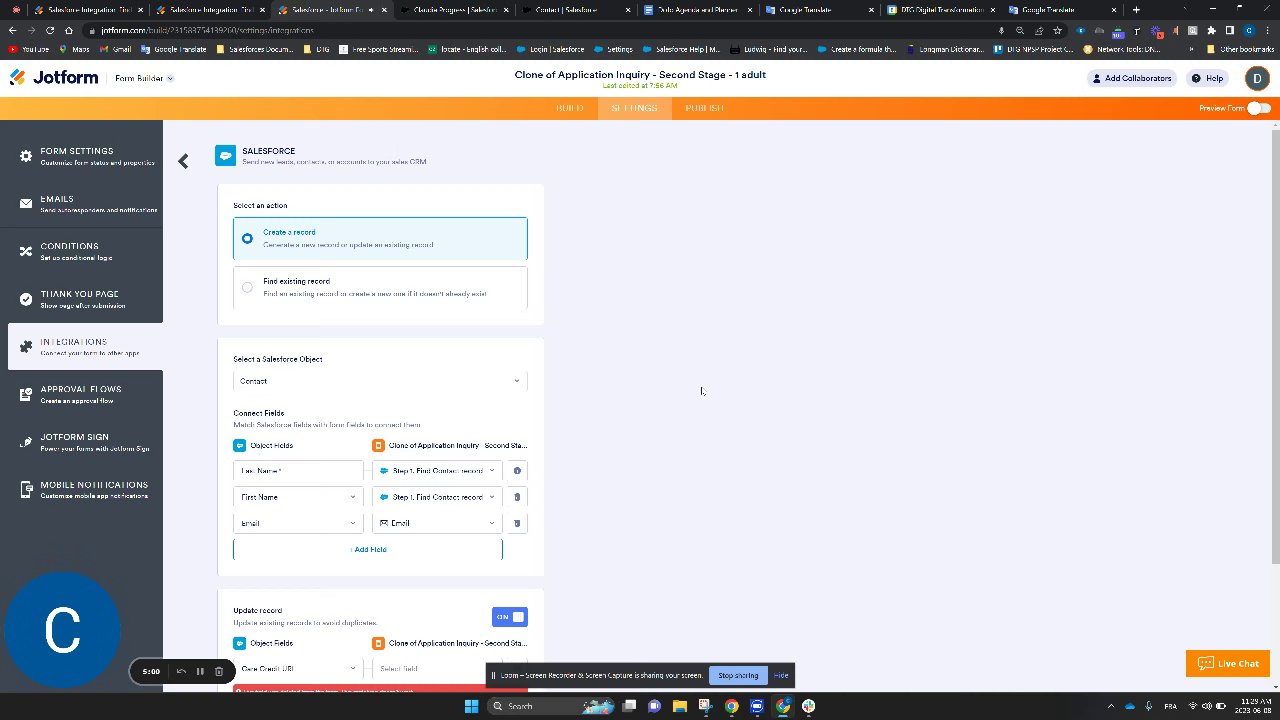This screenshot has width=1280, height=720.
Task: Click the form title text
Action: pos(640,74)
